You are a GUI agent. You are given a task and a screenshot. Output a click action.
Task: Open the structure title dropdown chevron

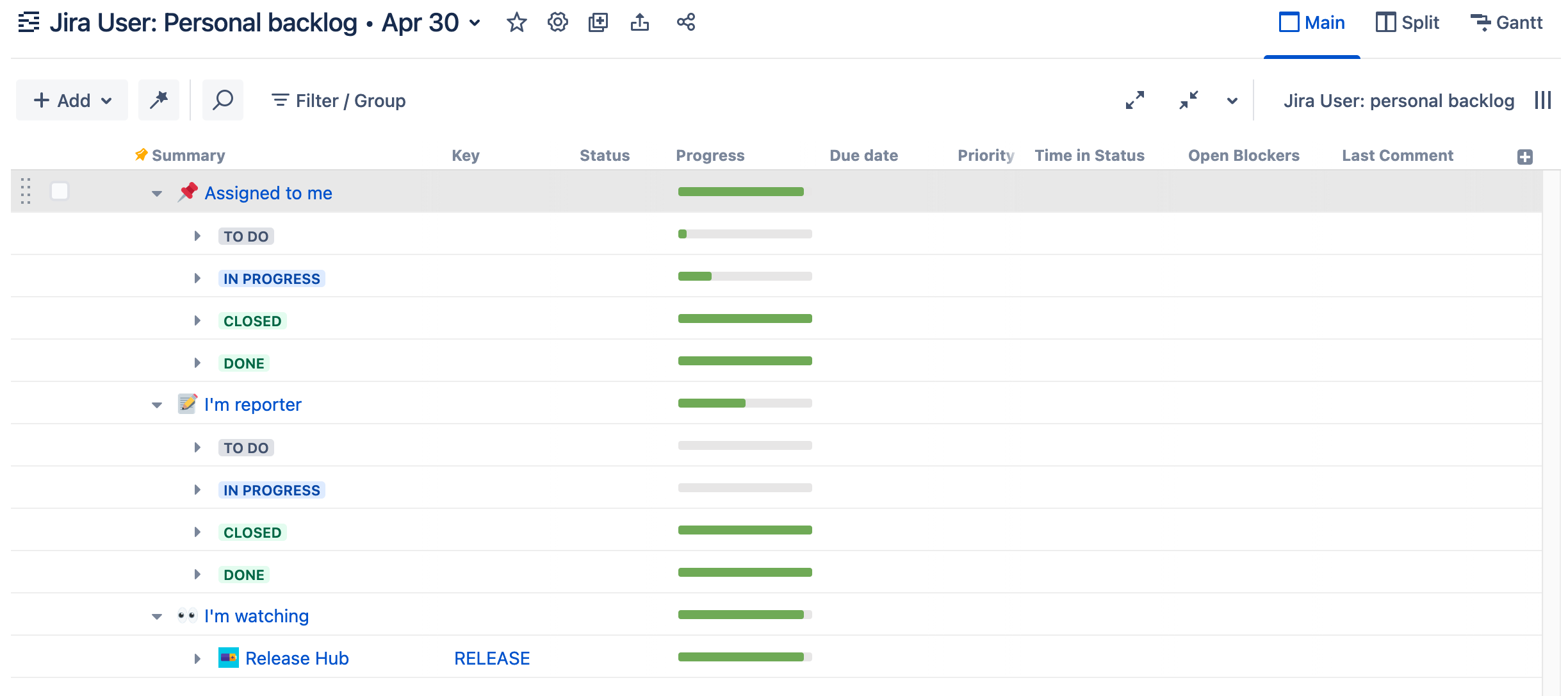click(475, 23)
